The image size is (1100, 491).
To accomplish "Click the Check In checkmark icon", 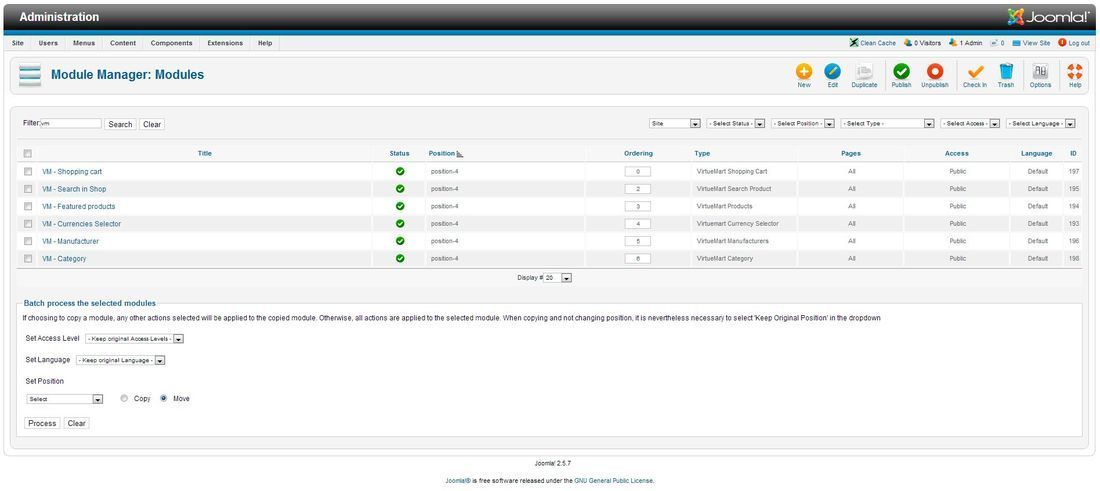I will point(975,72).
